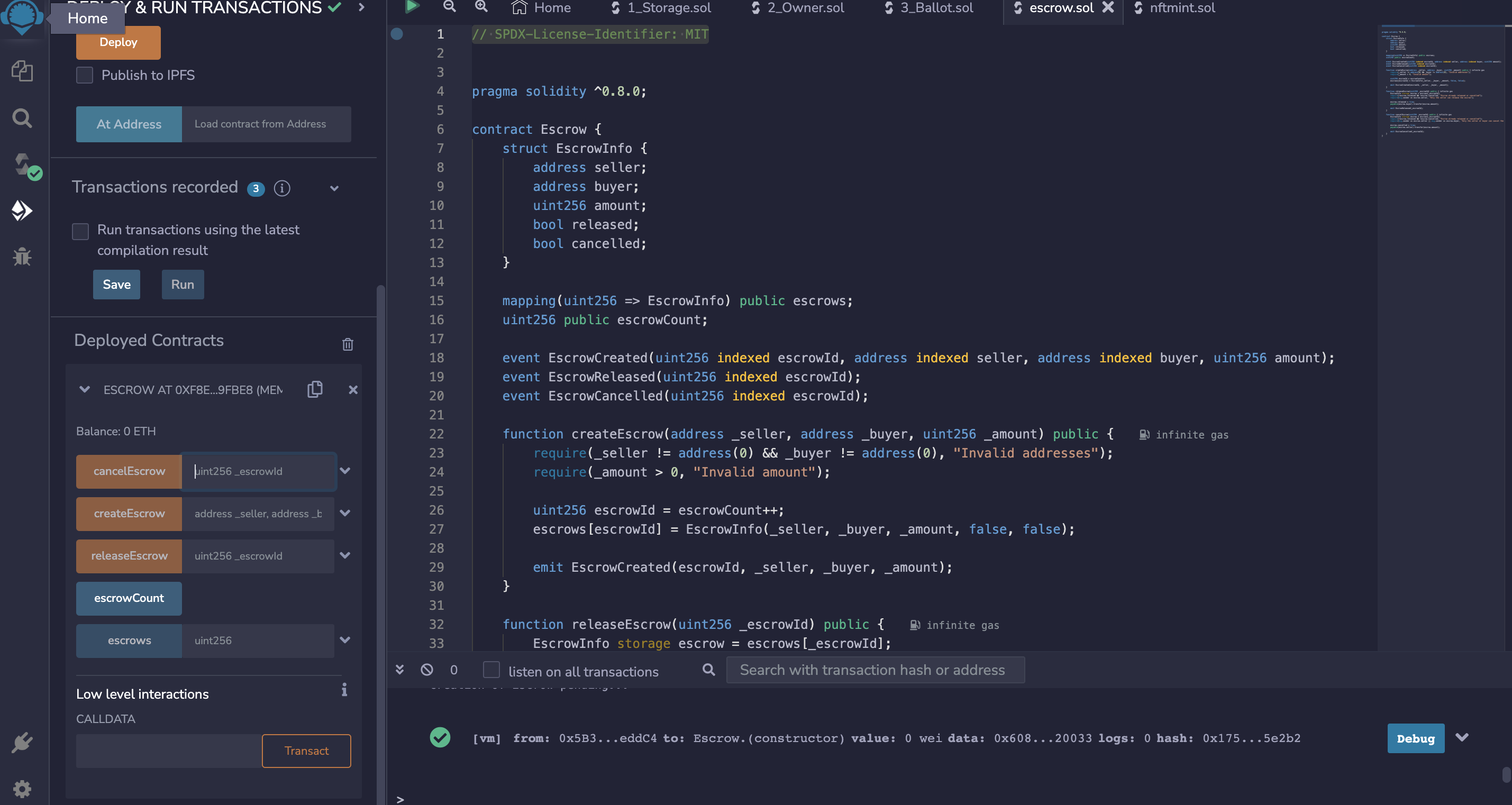Collapse the Transactions recorded section
Screen dimensions: 1512x805
coord(334,188)
